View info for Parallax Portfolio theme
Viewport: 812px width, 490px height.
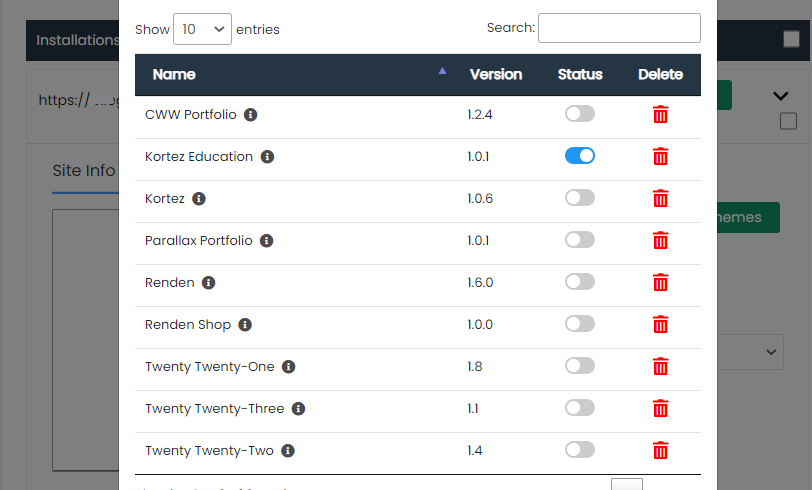click(x=267, y=240)
